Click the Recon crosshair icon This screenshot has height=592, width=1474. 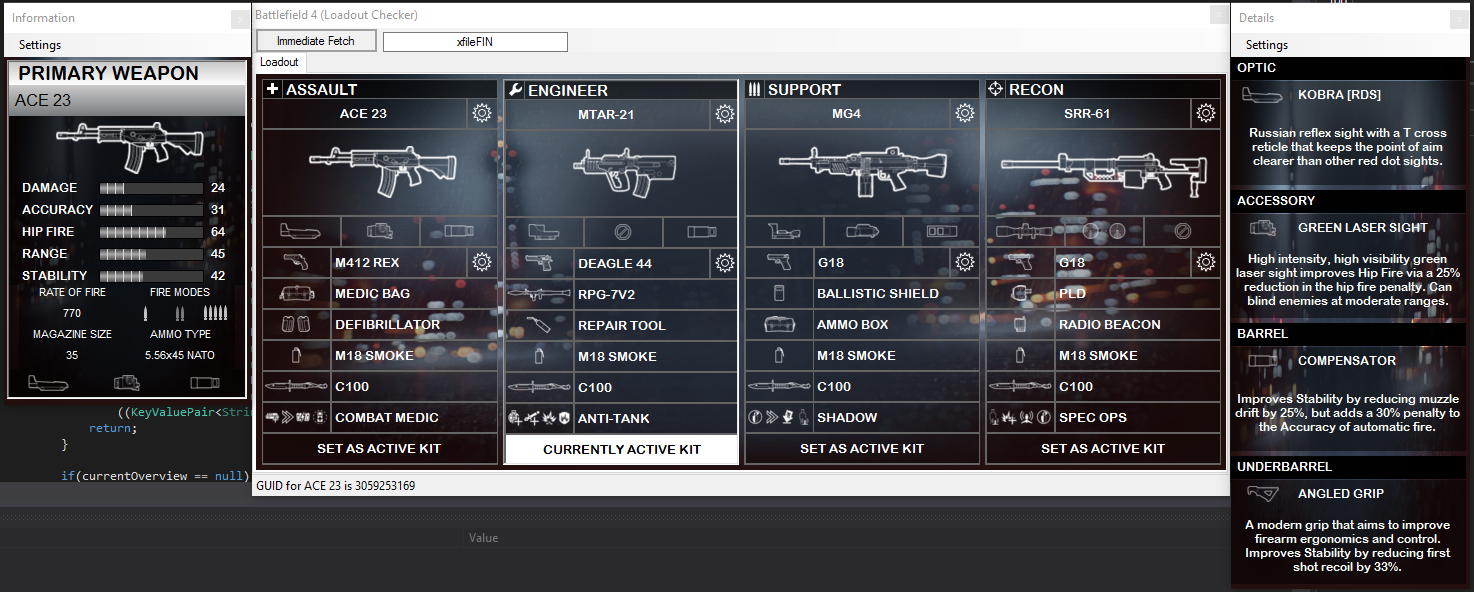995,89
